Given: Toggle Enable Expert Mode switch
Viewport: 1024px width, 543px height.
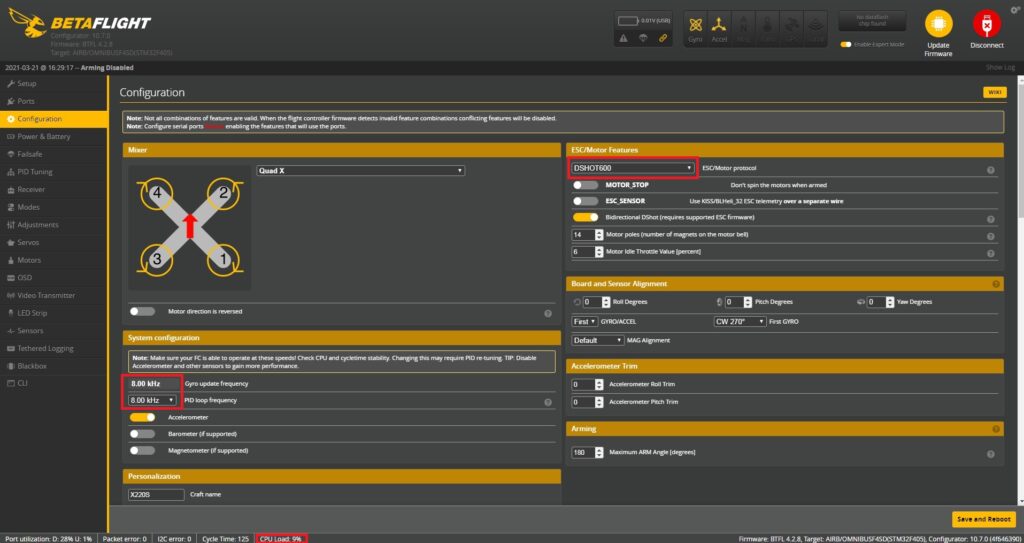Looking at the screenshot, I should coord(846,44).
